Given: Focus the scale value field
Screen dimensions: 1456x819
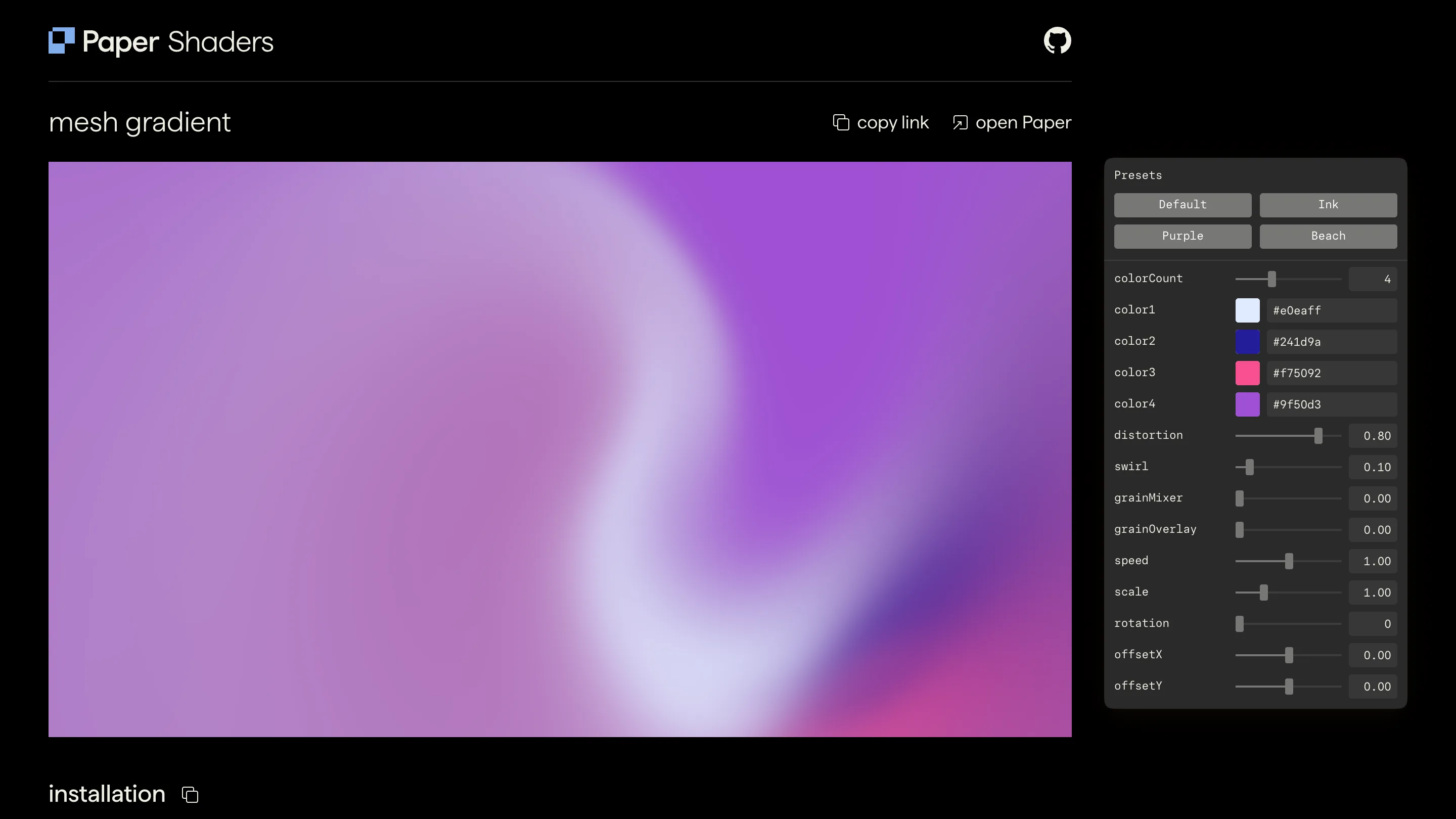Looking at the screenshot, I should pos(1373,593).
